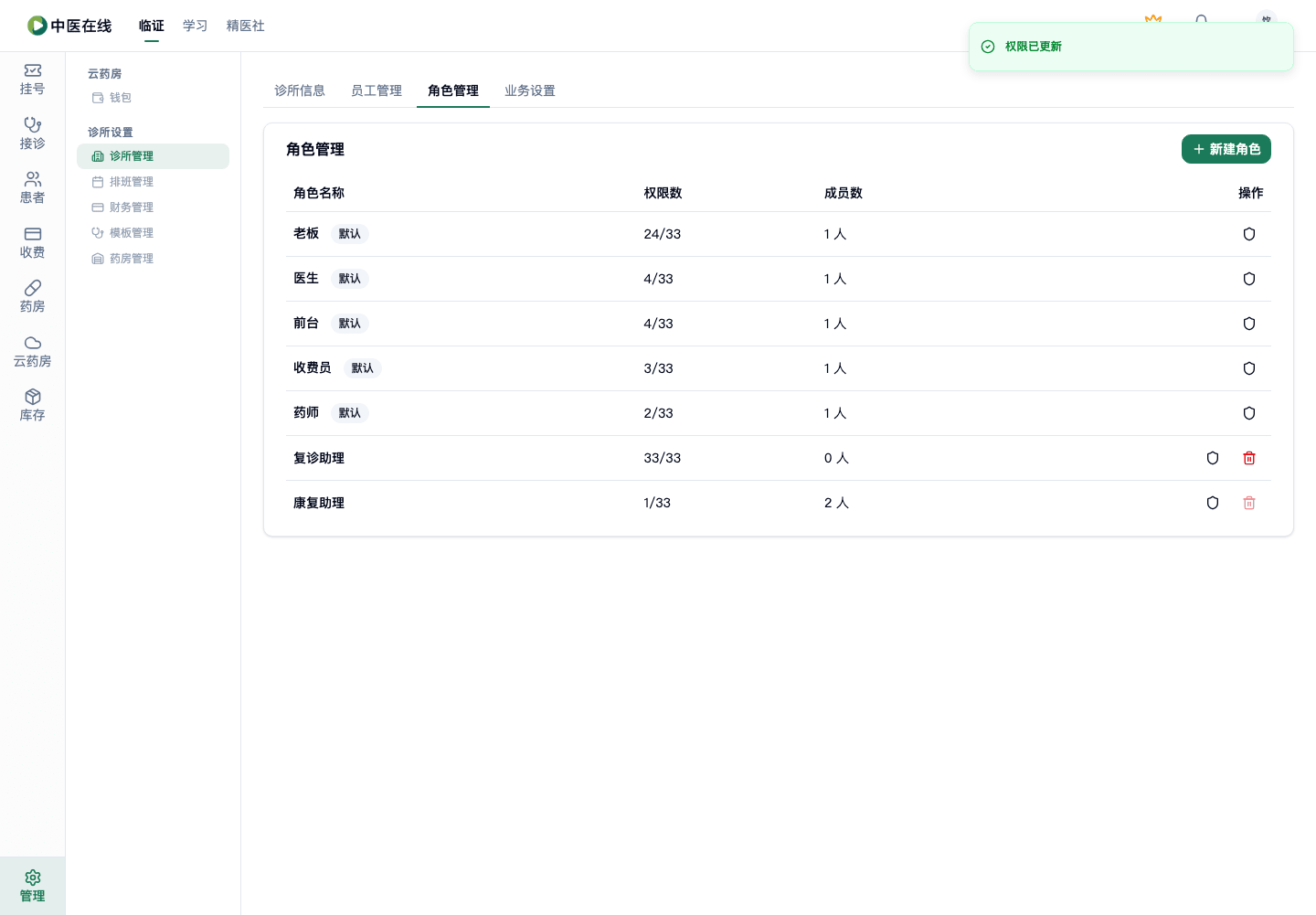Screen dimensions: 1316x915
Task: Click the 老板 role name
Action: coord(306,234)
